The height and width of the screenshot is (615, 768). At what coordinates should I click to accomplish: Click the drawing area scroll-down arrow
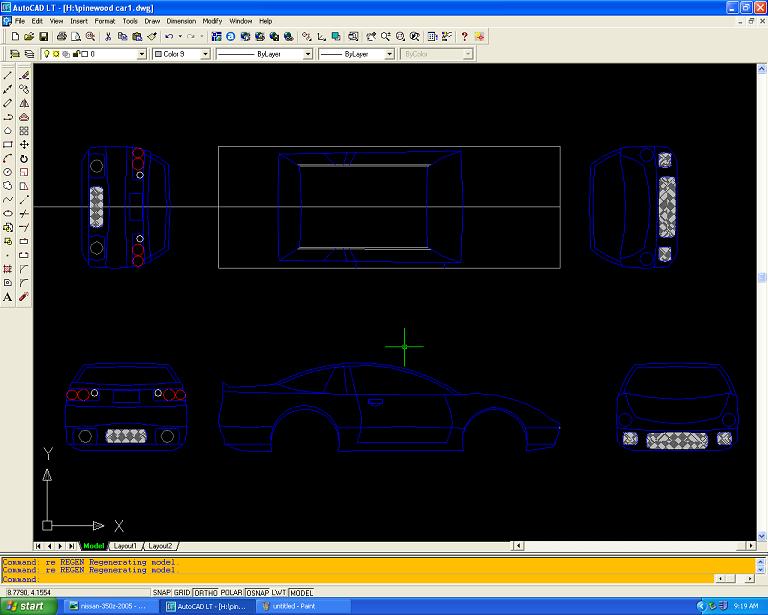click(762, 536)
